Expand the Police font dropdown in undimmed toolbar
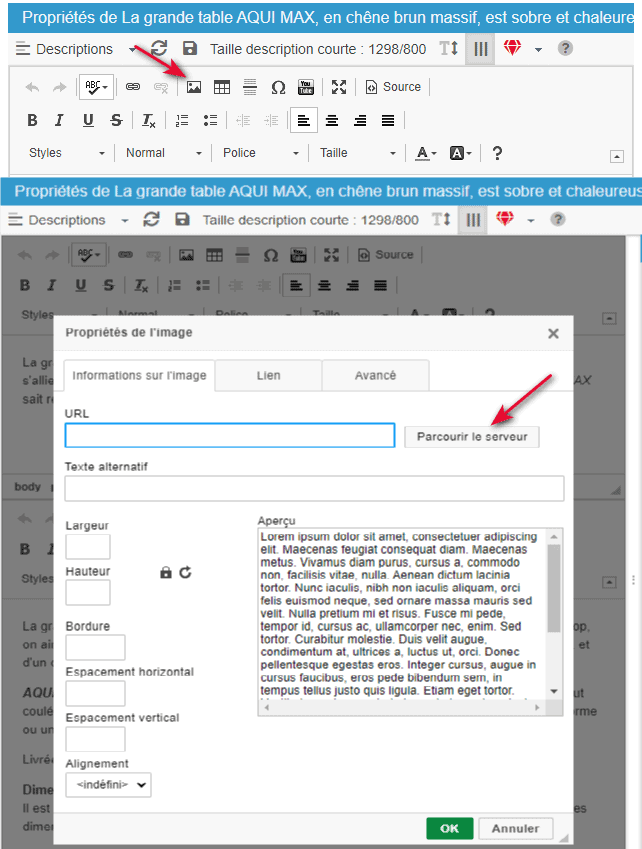Image resolution: width=642 pixels, height=849 pixels. tap(260, 153)
